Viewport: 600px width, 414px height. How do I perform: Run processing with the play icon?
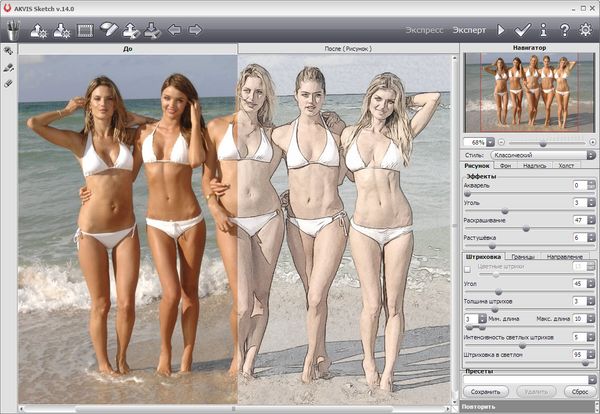coord(502,30)
